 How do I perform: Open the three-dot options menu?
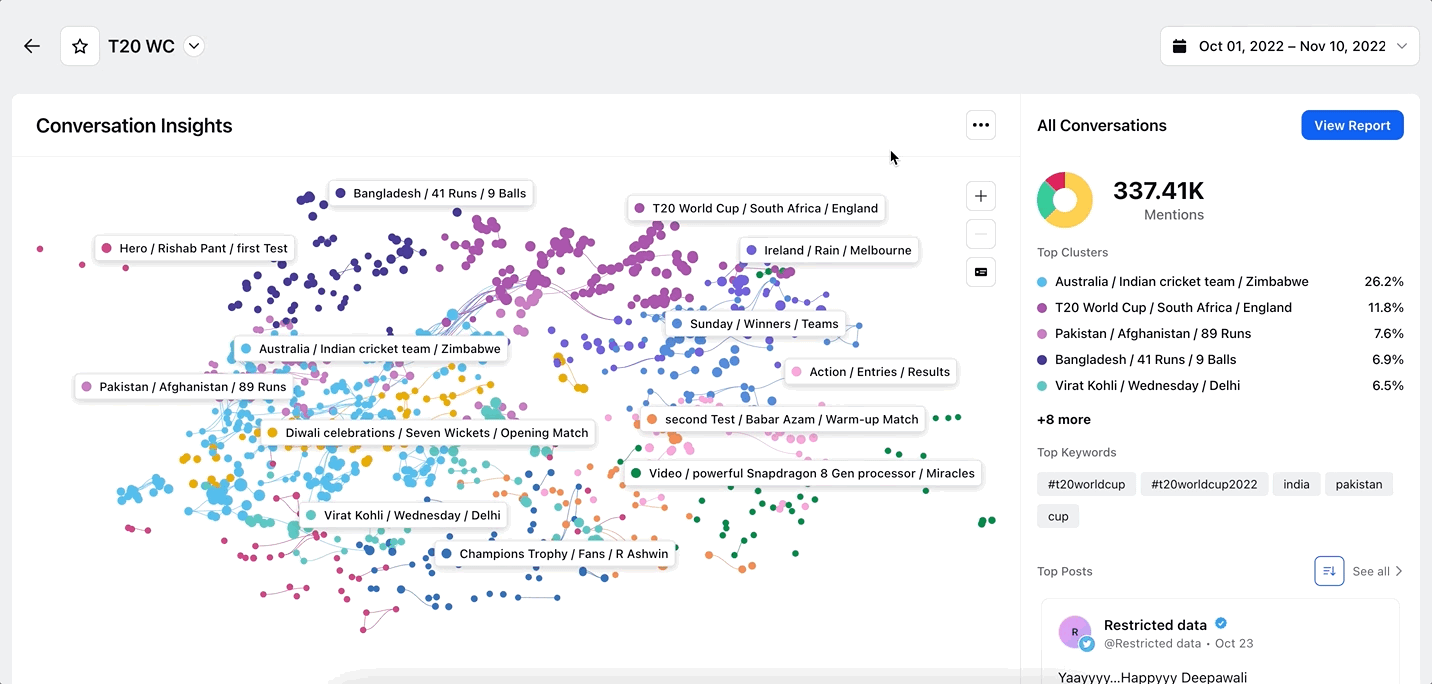point(981,125)
